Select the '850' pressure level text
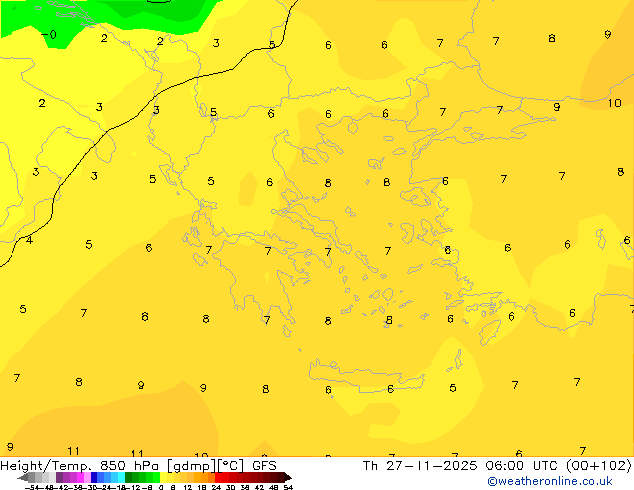 tap(113, 466)
